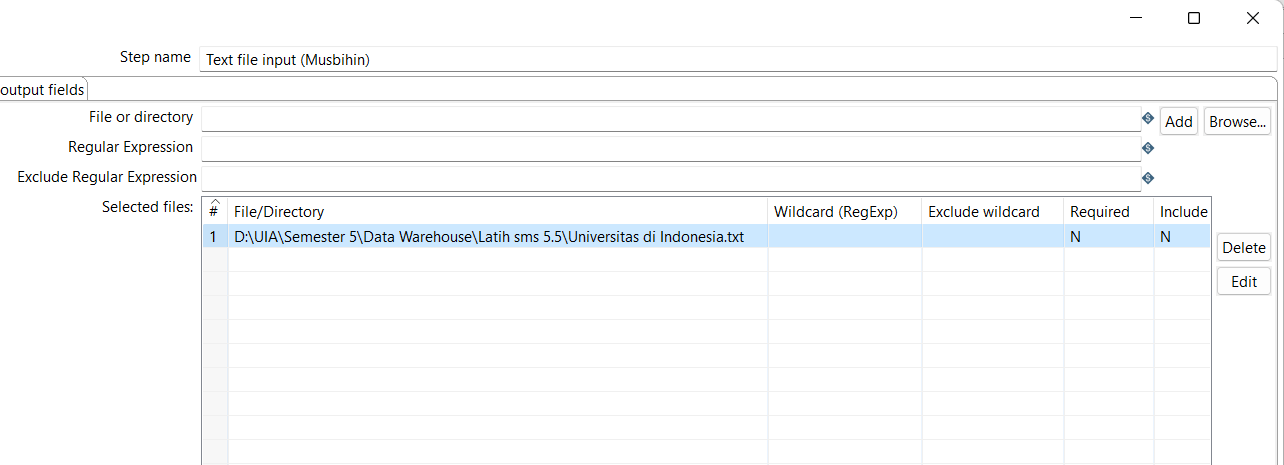The height and width of the screenshot is (465, 1284).
Task: Open the Browse... file dialog
Action: (1237, 121)
